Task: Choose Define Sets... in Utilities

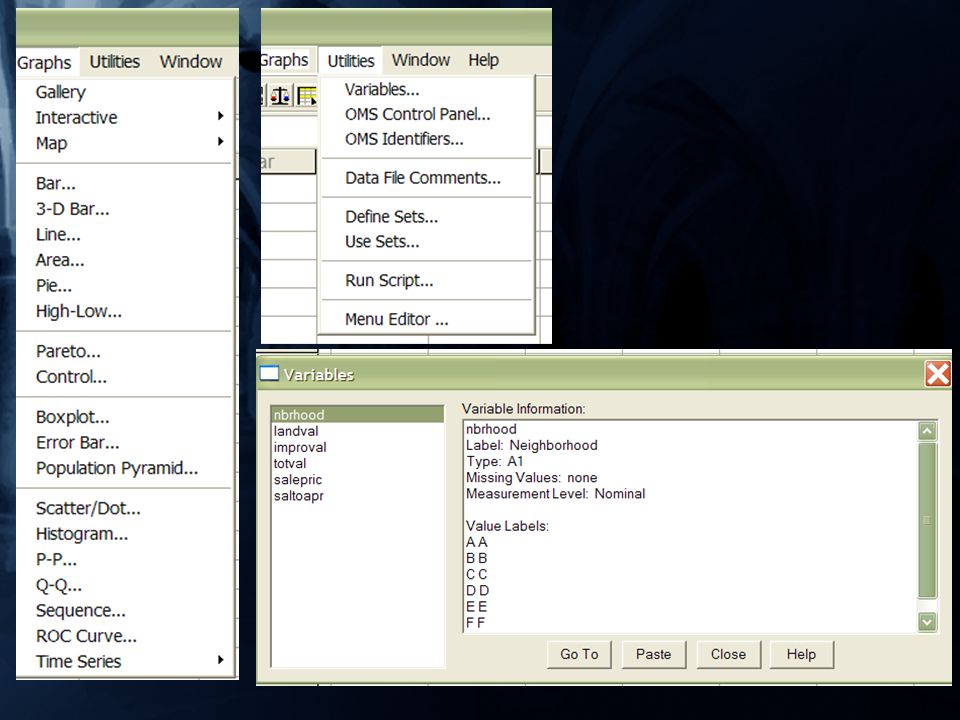Action: pos(391,217)
